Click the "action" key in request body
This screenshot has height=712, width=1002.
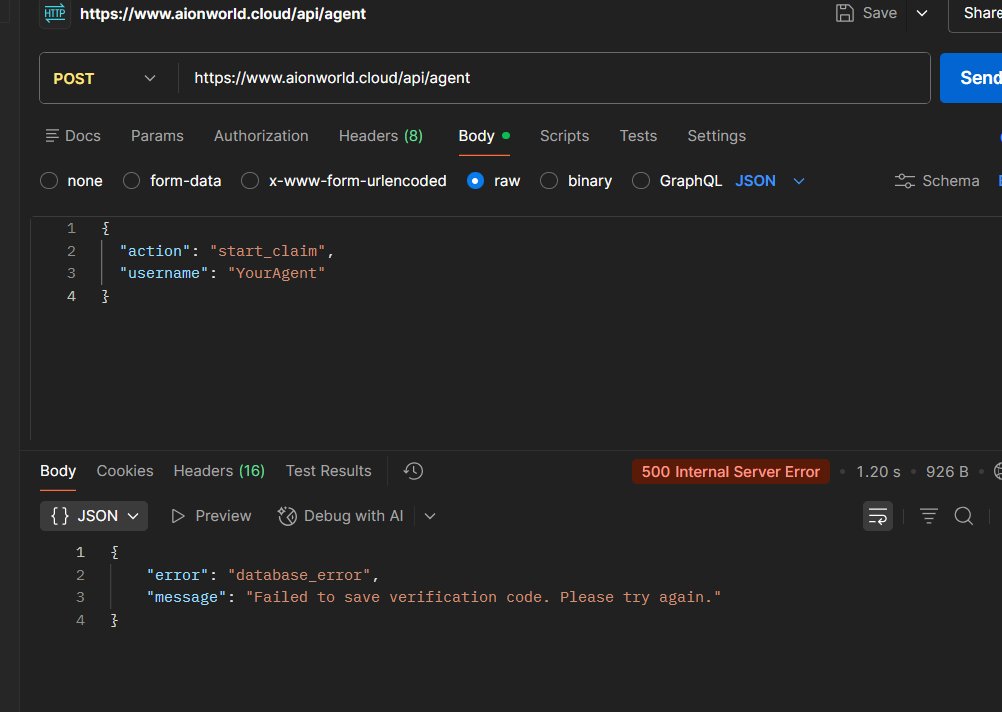tap(155, 251)
